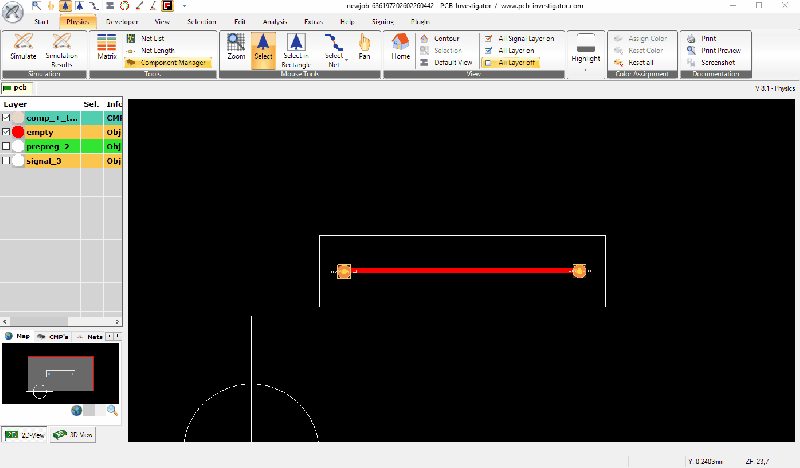
Task: Open the Start ribbon tab
Action: click(x=41, y=22)
